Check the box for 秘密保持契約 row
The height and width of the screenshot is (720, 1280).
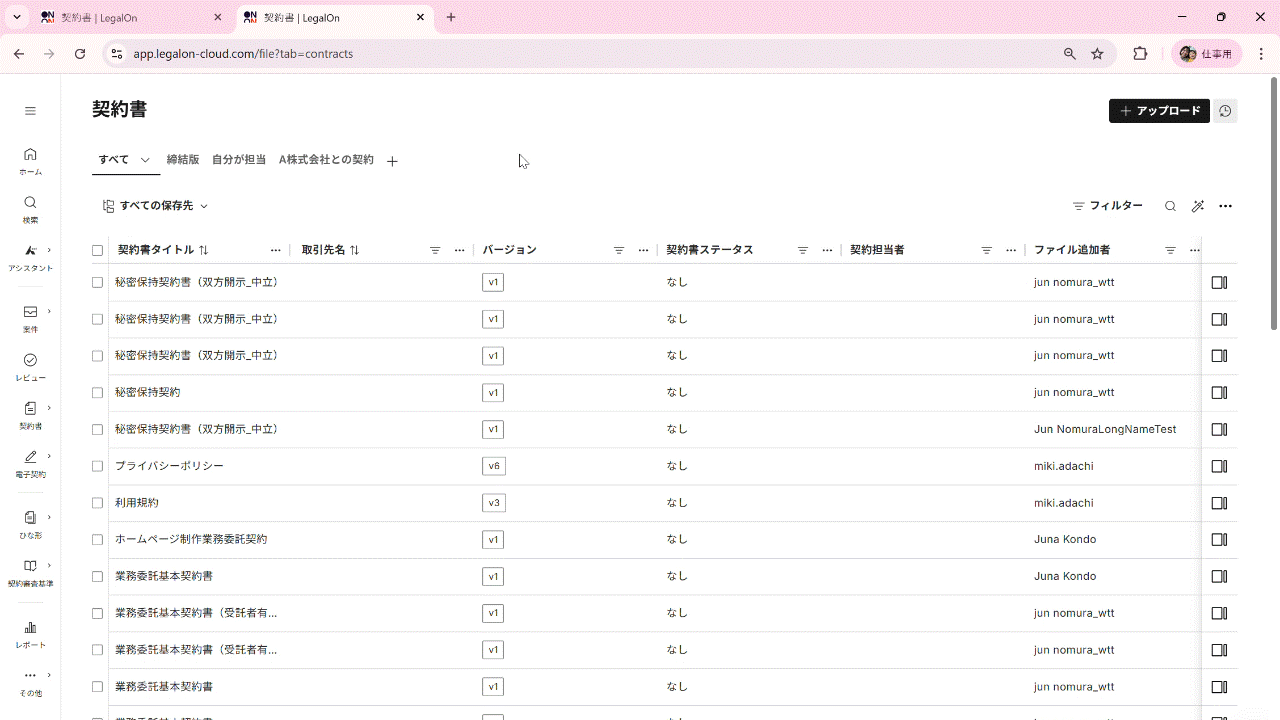(x=97, y=393)
